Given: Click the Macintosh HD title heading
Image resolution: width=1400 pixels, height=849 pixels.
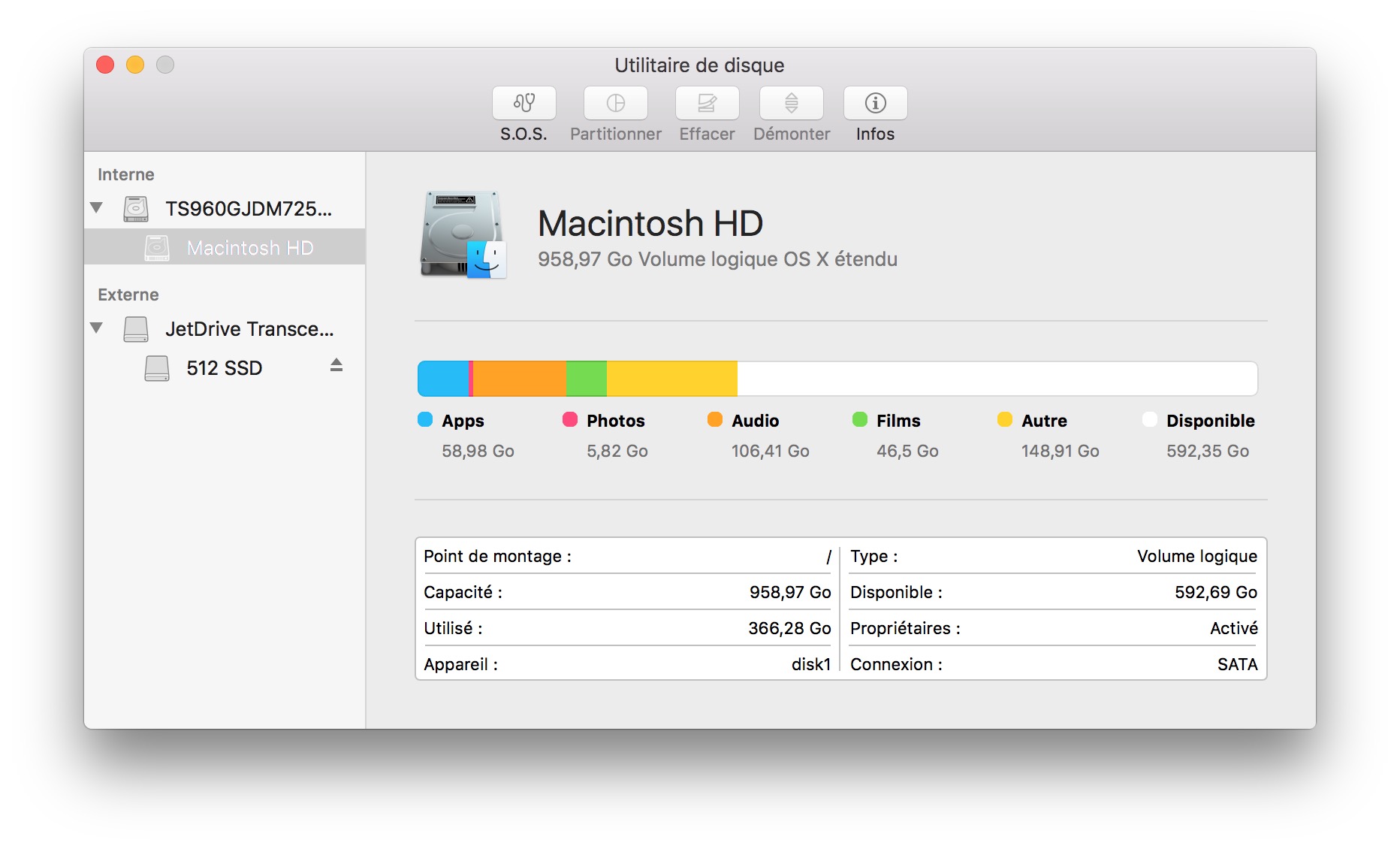Looking at the screenshot, I should coord(650,223).
